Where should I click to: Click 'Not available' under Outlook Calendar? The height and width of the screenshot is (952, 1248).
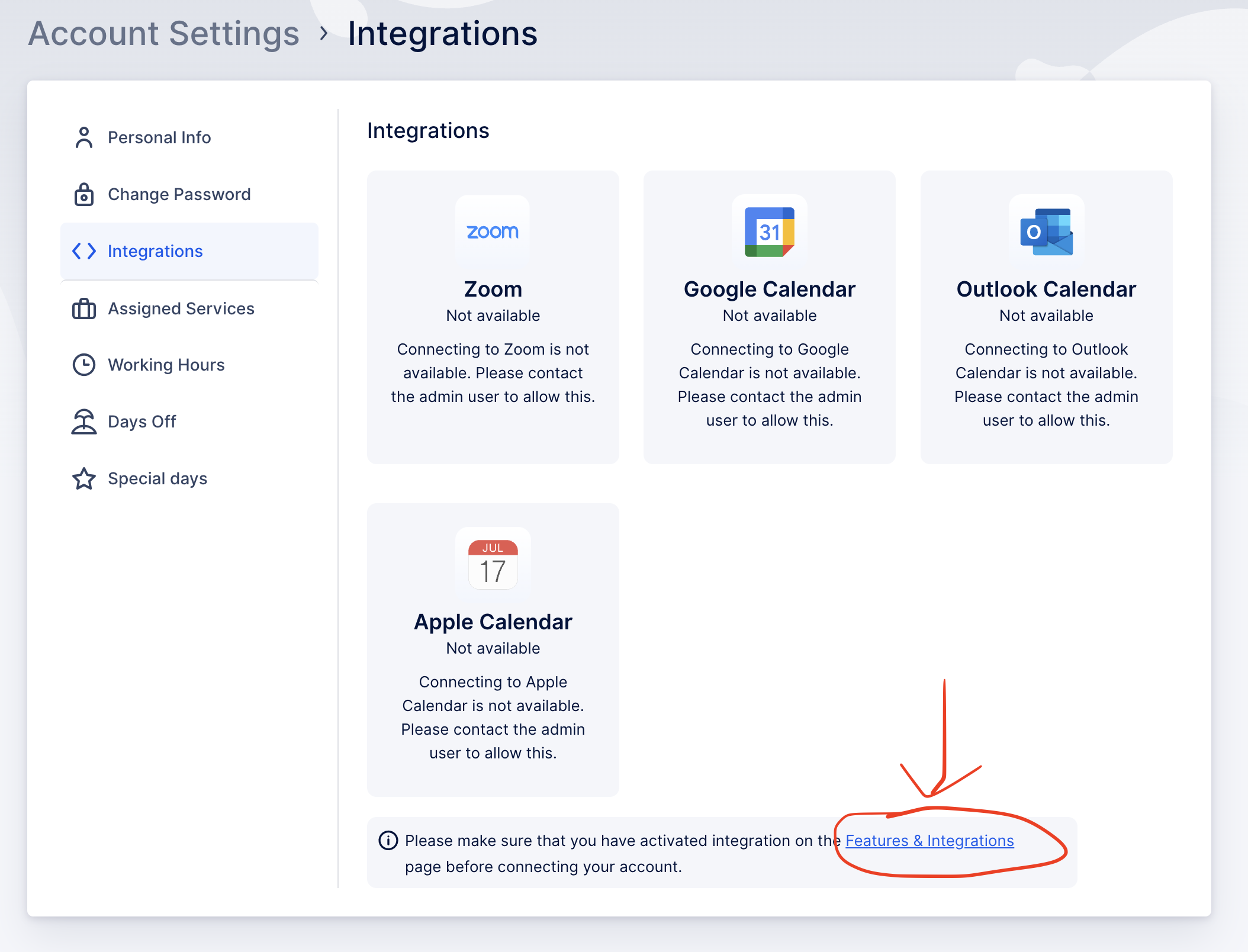1046,316
